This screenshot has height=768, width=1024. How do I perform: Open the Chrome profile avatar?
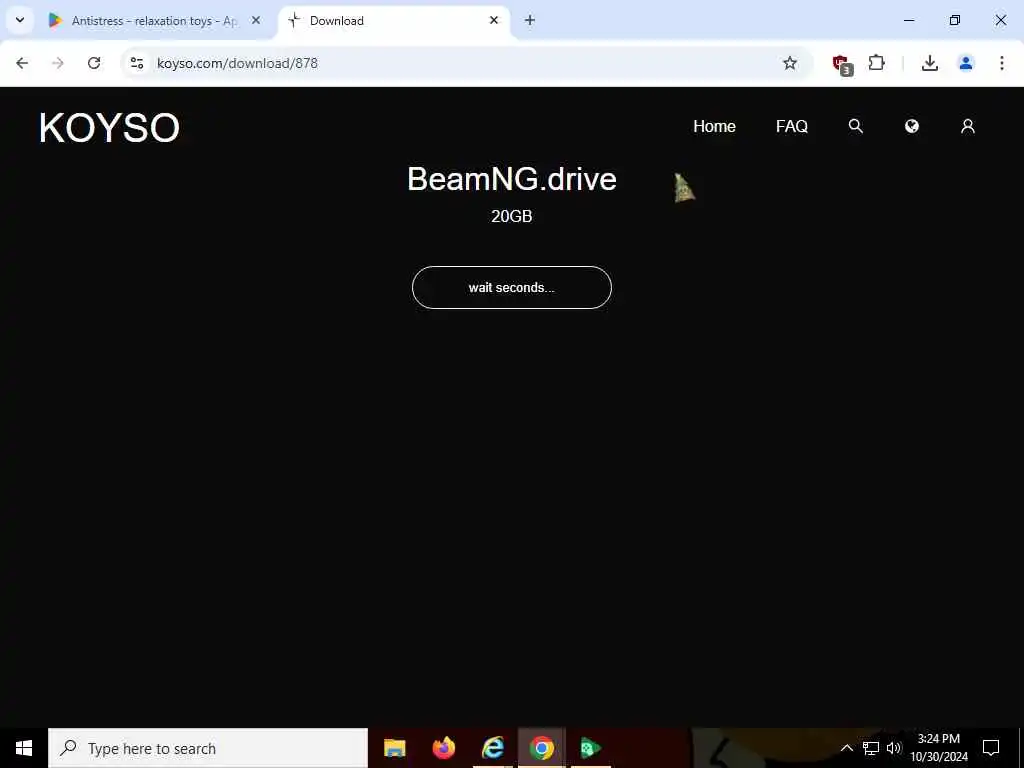(966, 63)
